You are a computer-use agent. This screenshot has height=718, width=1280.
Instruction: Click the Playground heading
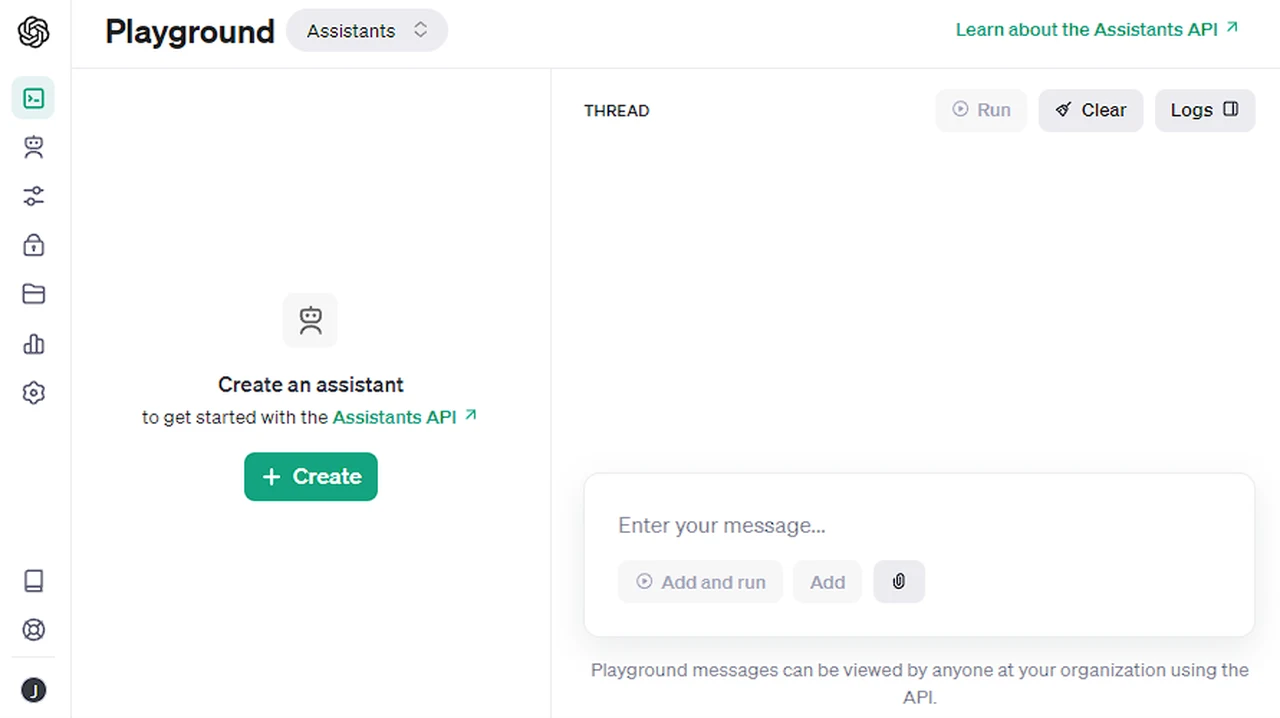coord(190,32)
